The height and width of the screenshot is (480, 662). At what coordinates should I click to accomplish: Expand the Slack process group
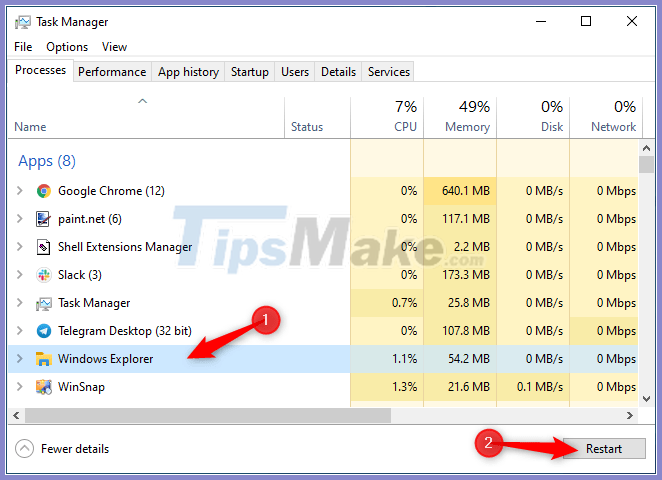pos(19,275)
